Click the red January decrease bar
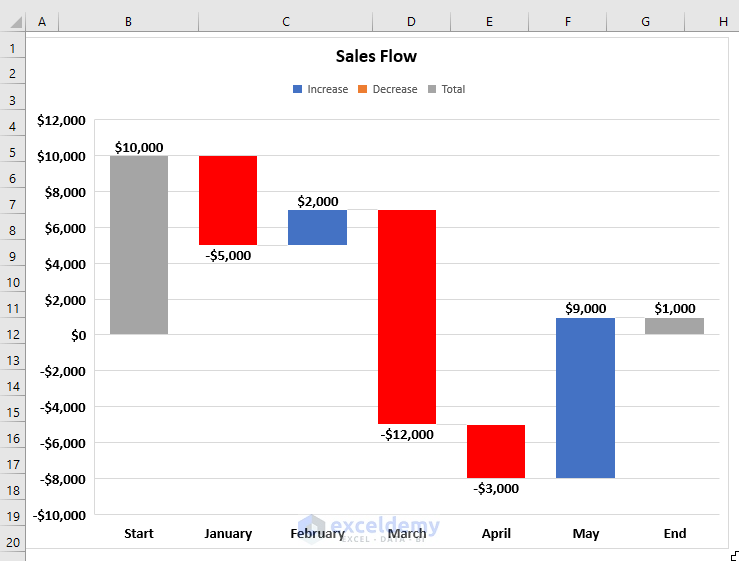The image size is (739, 561). coord(228,200)
